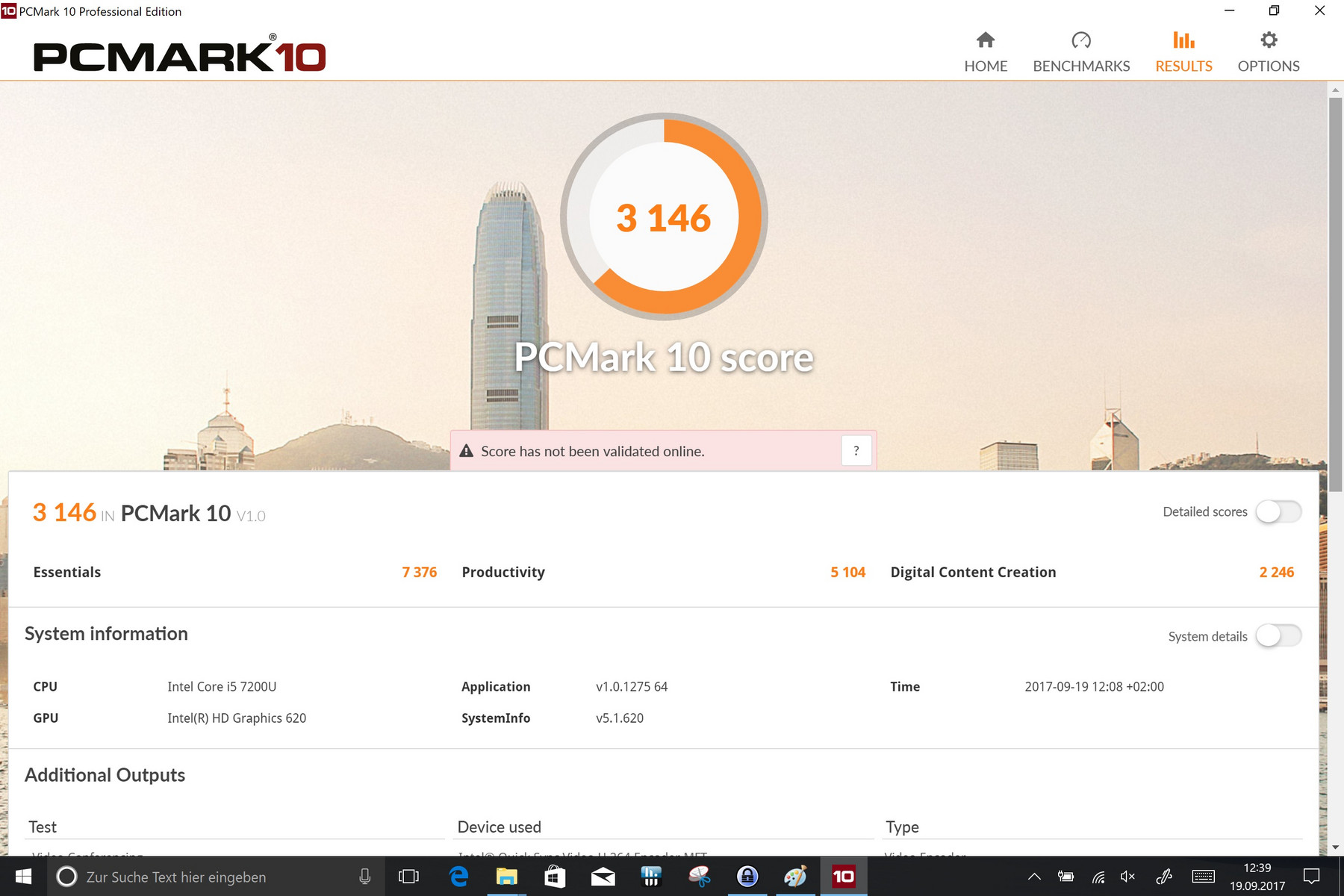Open the Wi-Fi network tray icon
The height and width of the screenshot is (896, 1344).
tap(1098, 877)
